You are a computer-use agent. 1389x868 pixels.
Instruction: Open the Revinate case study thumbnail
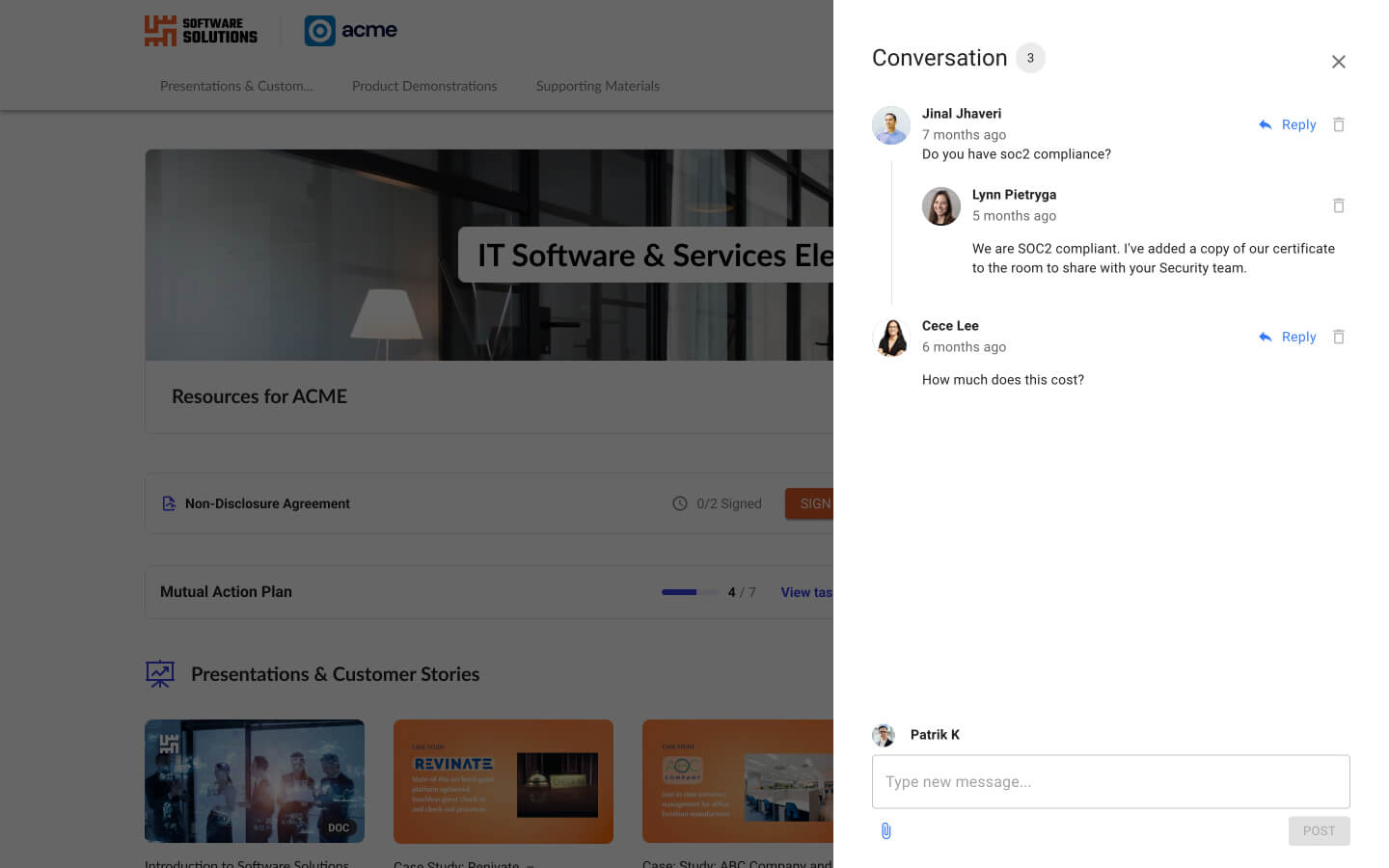tap(503, 781)
